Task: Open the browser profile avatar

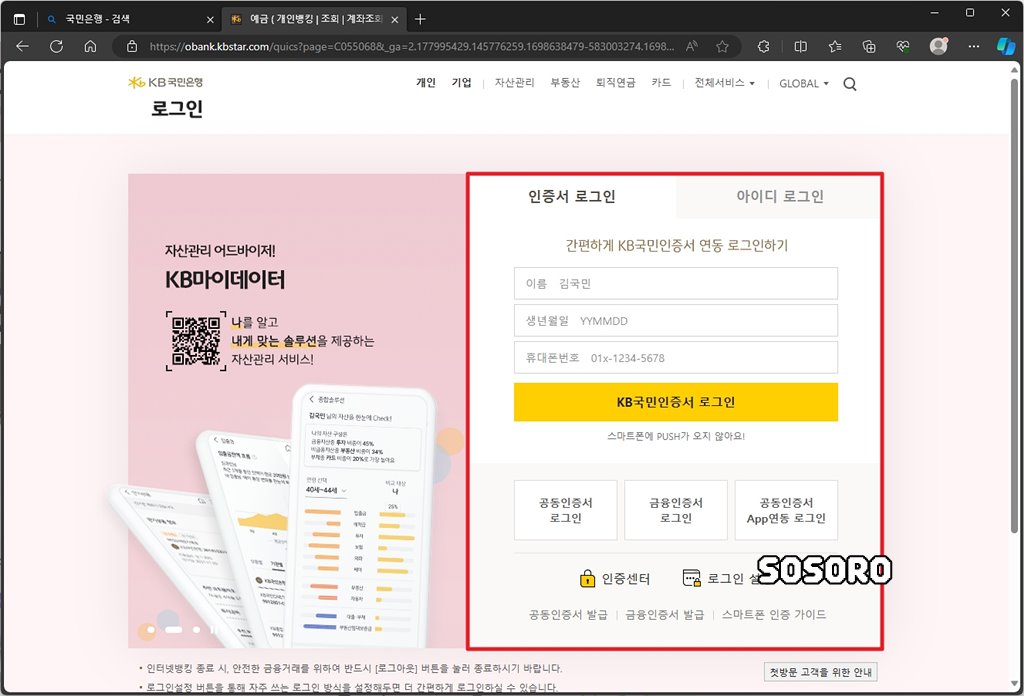Action: 938,46
